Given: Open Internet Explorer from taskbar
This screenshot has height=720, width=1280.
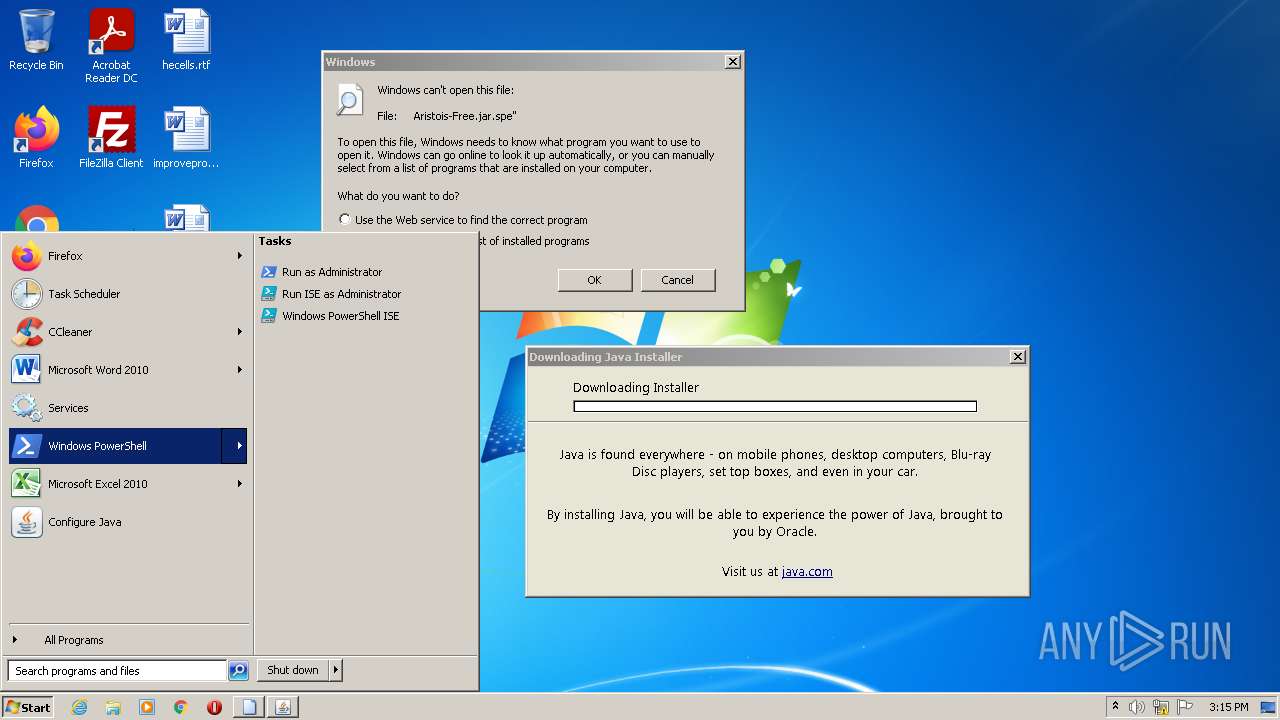Looking at the screenshot, I should tap(80, 707).
